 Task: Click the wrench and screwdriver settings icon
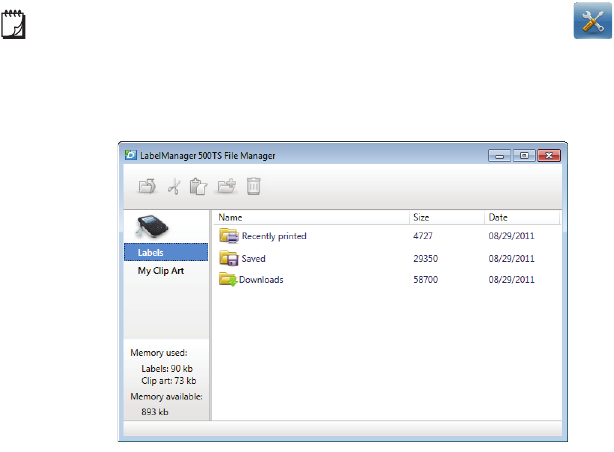592,20
